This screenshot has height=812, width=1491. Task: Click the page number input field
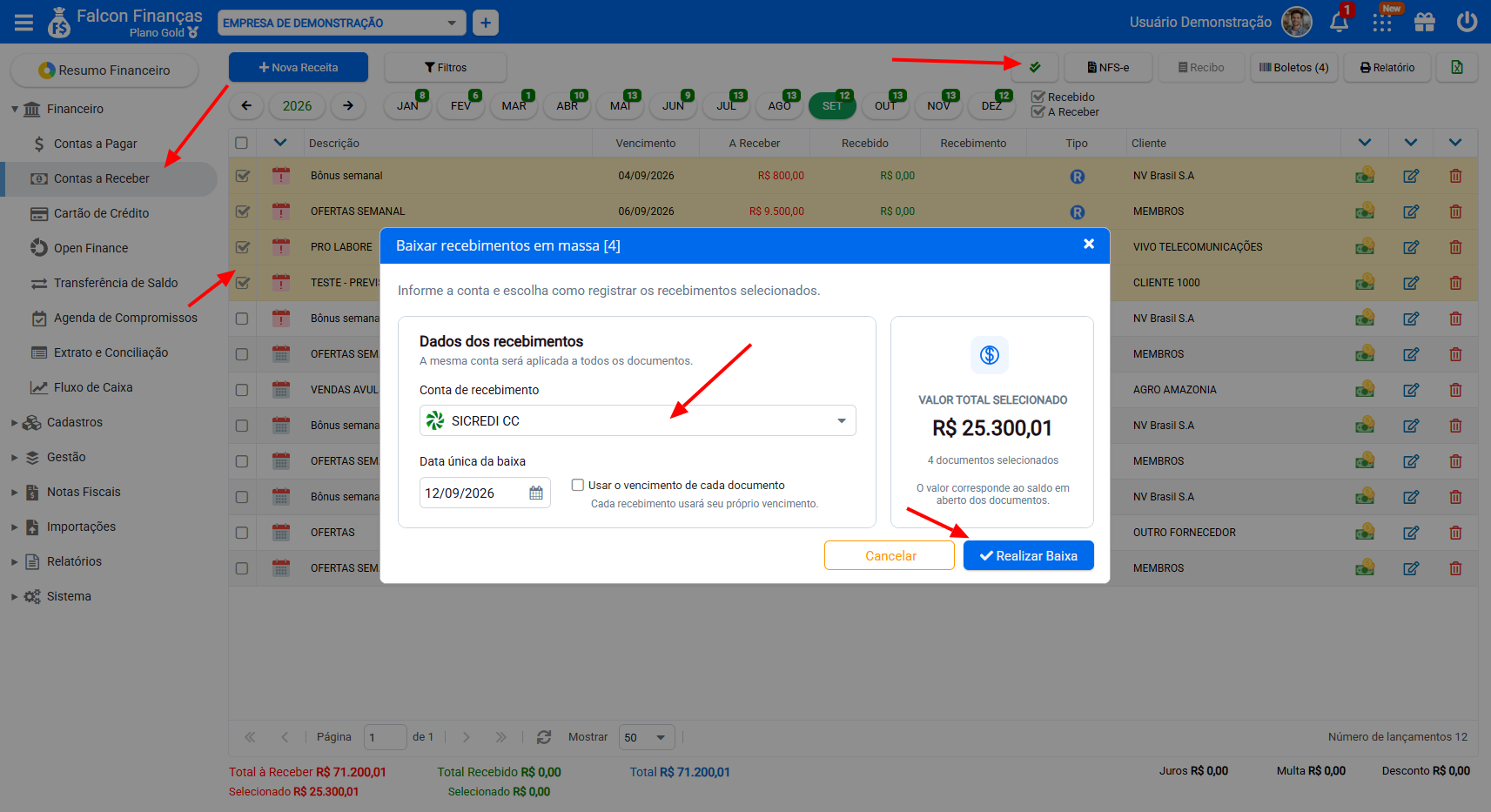click(x=385, y=737)
